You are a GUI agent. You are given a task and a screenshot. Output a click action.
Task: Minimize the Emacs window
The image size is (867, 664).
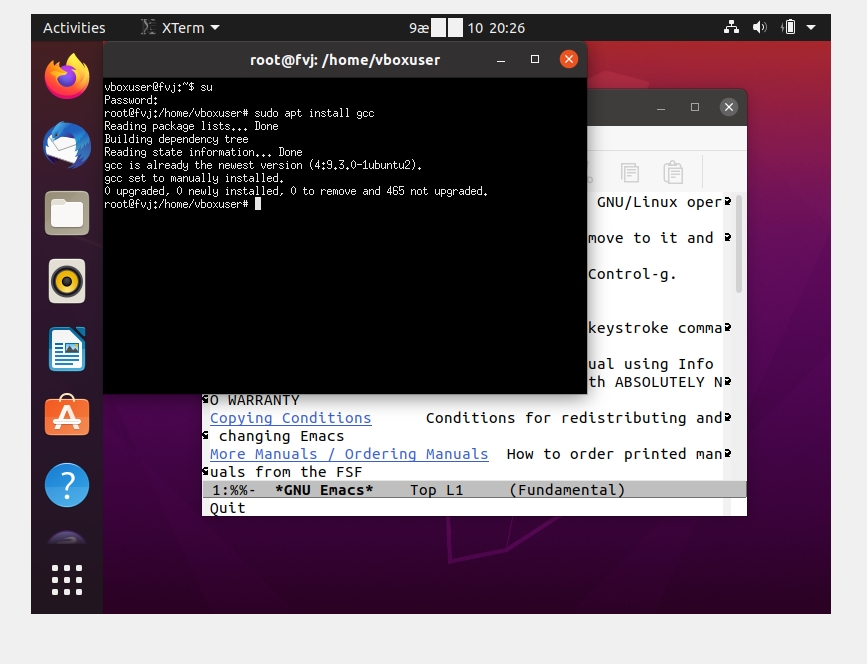click(x=661, y=107)
